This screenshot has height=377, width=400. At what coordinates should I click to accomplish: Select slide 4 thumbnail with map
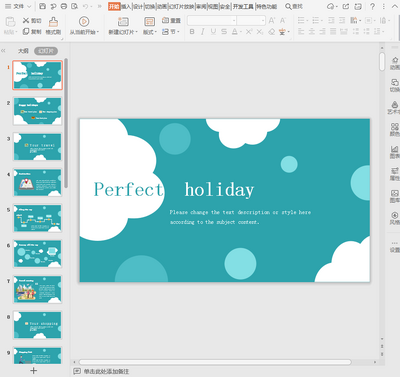click(x=38, y=182)
